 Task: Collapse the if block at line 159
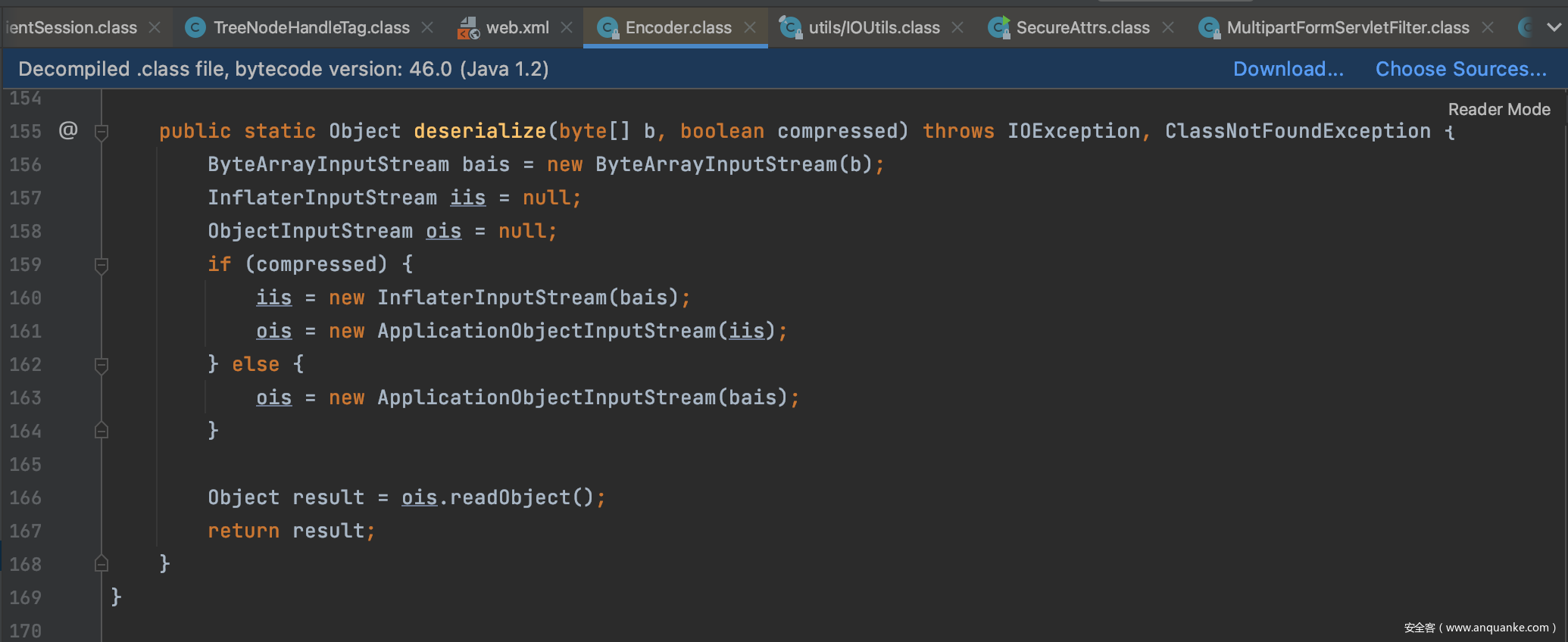click(x=102, y=265)
